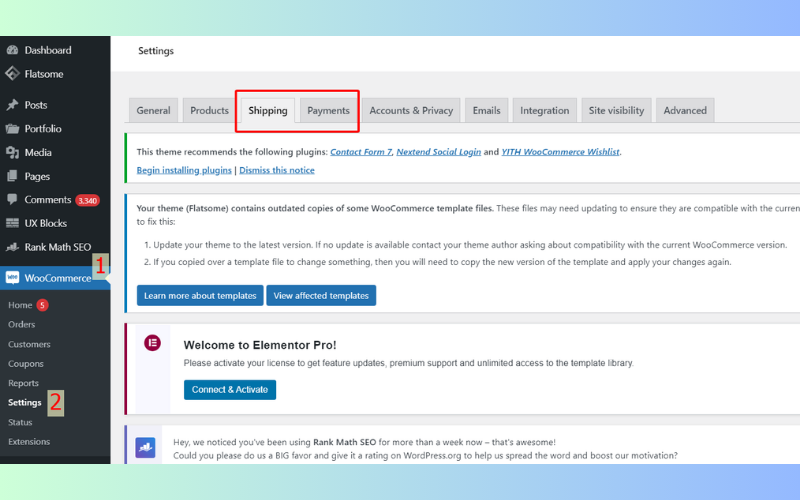Click the Rank Math notice icon
The width and height of the screenshot is (800, 500).
[145, 447]
